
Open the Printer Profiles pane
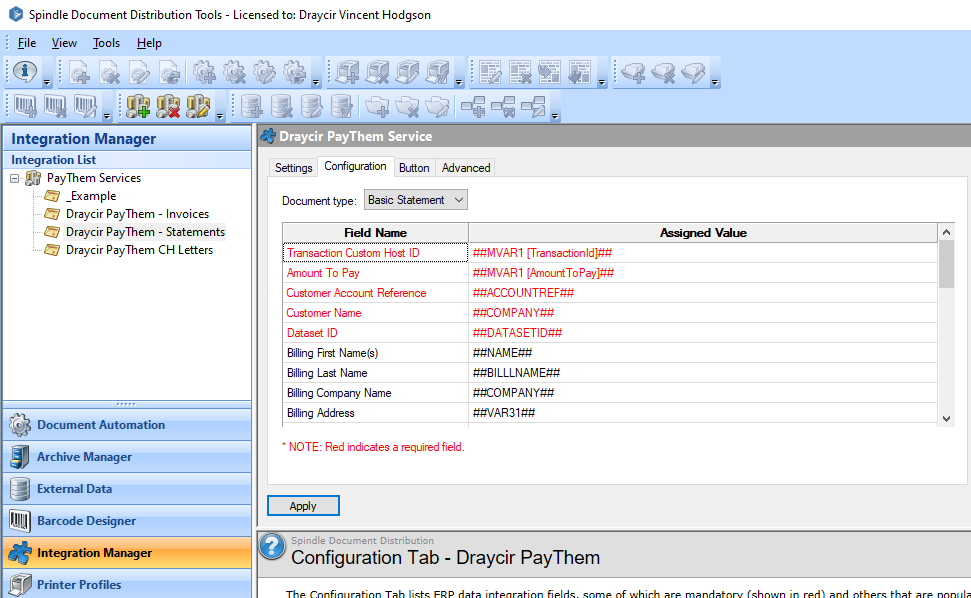coord(127,584)
